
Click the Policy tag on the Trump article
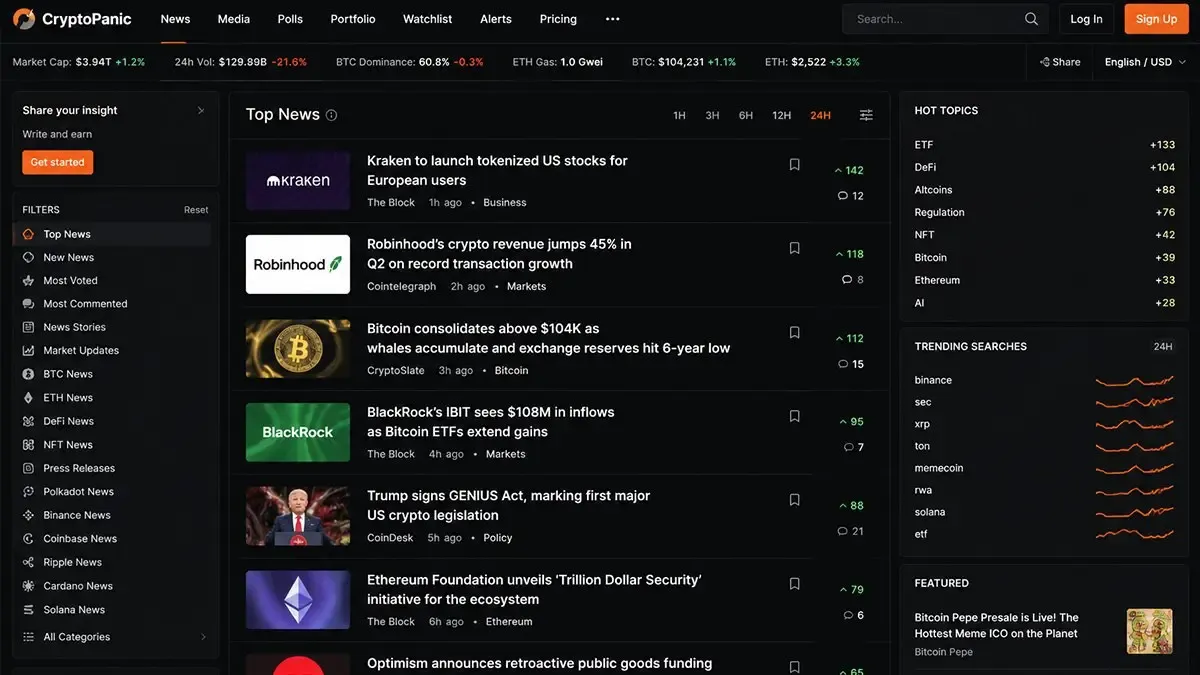coord(497,538)
